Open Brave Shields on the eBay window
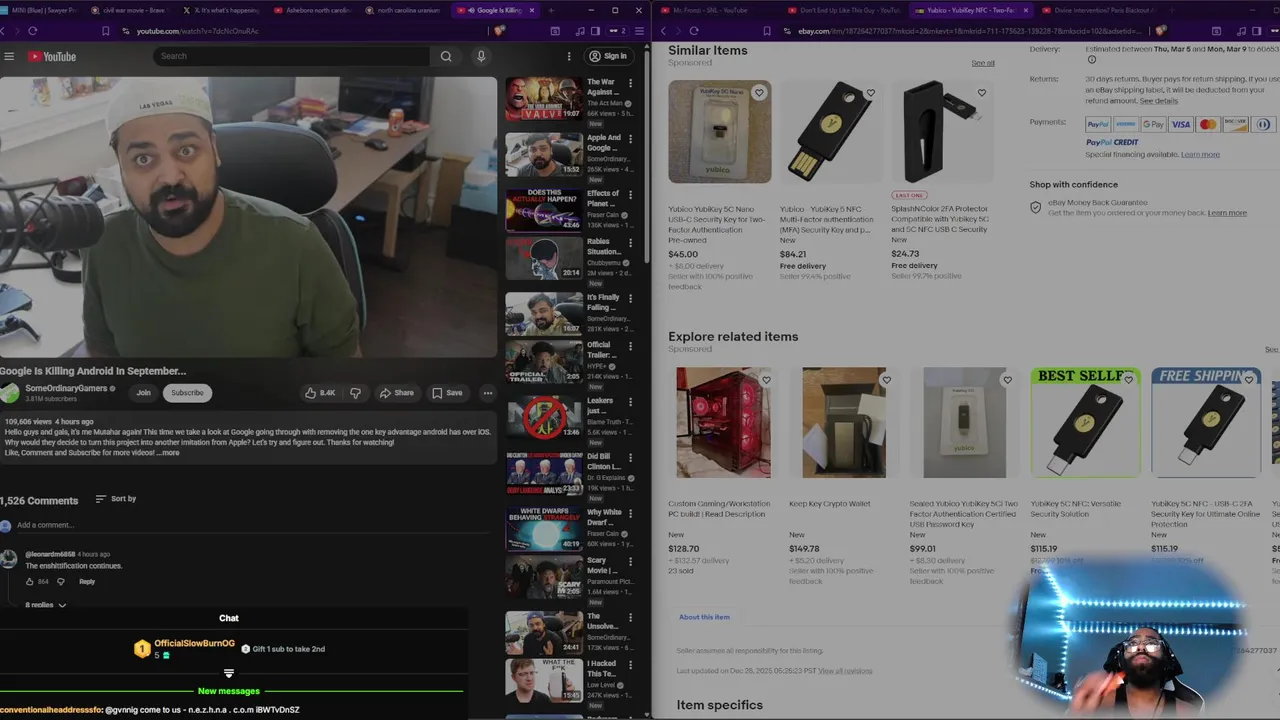The image size is (1280, 720). (1161, 31)
